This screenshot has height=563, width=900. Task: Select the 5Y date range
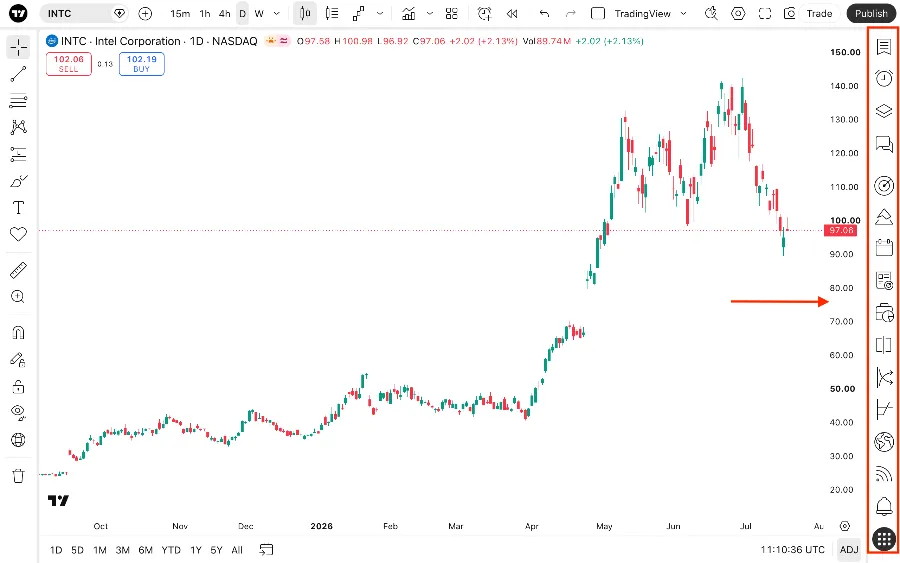click(x=216, y=550)
